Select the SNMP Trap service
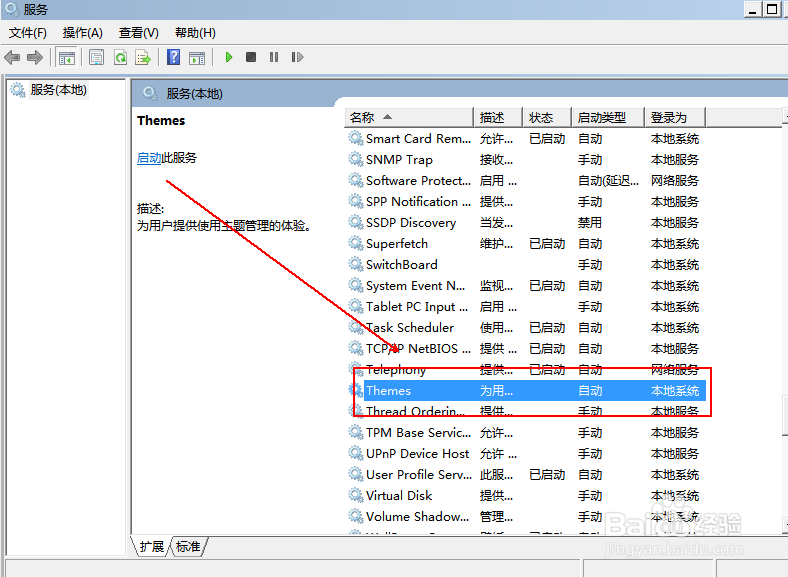 click(x=527, y=160)
